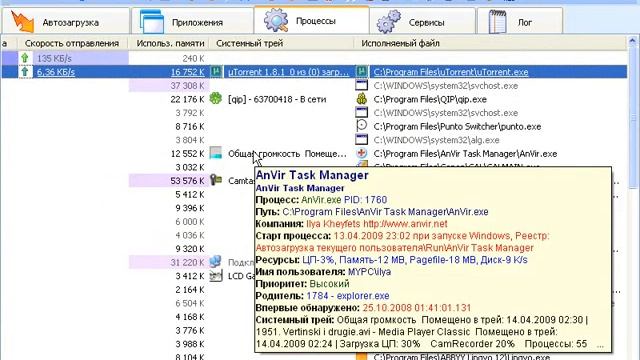Click the Приложения windows icon
The width and height of the screenshot is (640, 360).
tap(152, 21)
